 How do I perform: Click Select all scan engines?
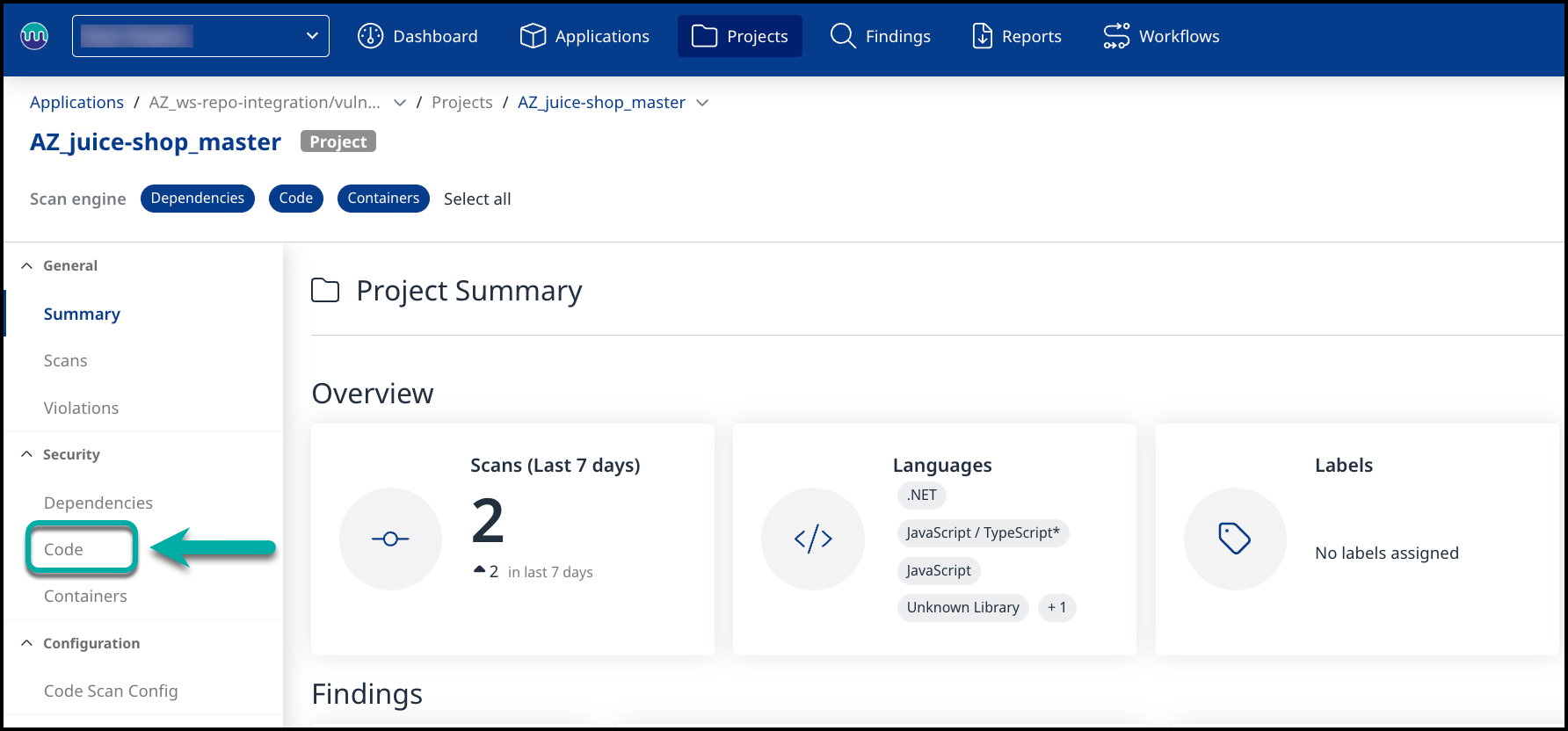(477, 199)
